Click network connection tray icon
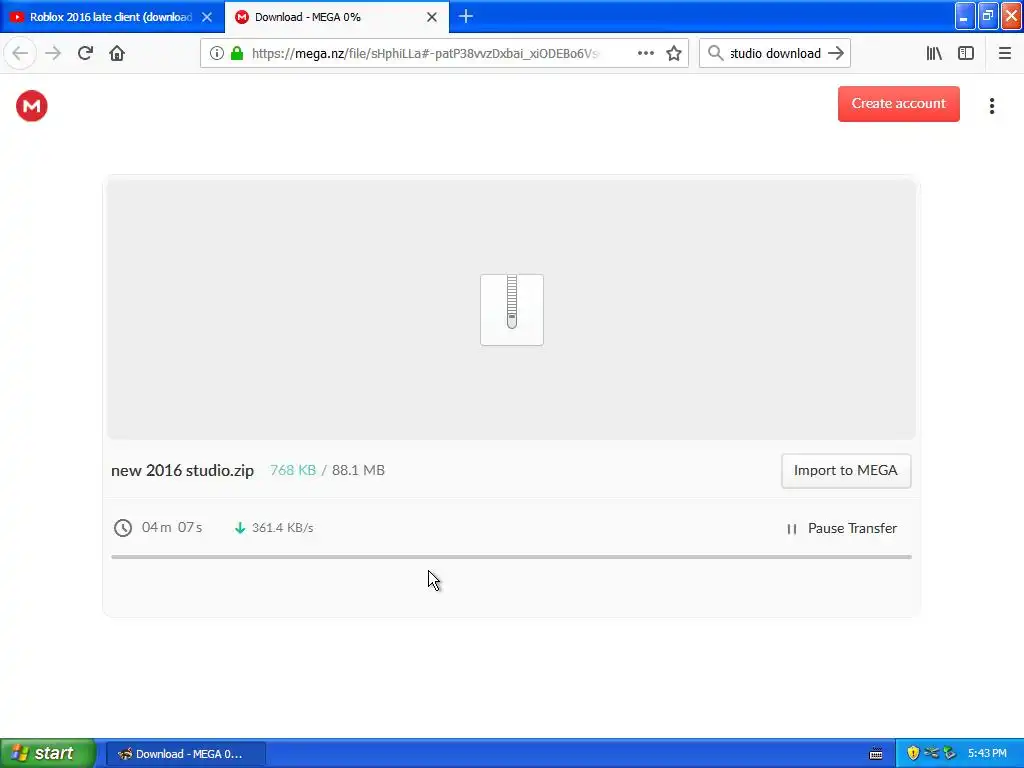Viewport: 1024px width, 768px height. [931, 754]
